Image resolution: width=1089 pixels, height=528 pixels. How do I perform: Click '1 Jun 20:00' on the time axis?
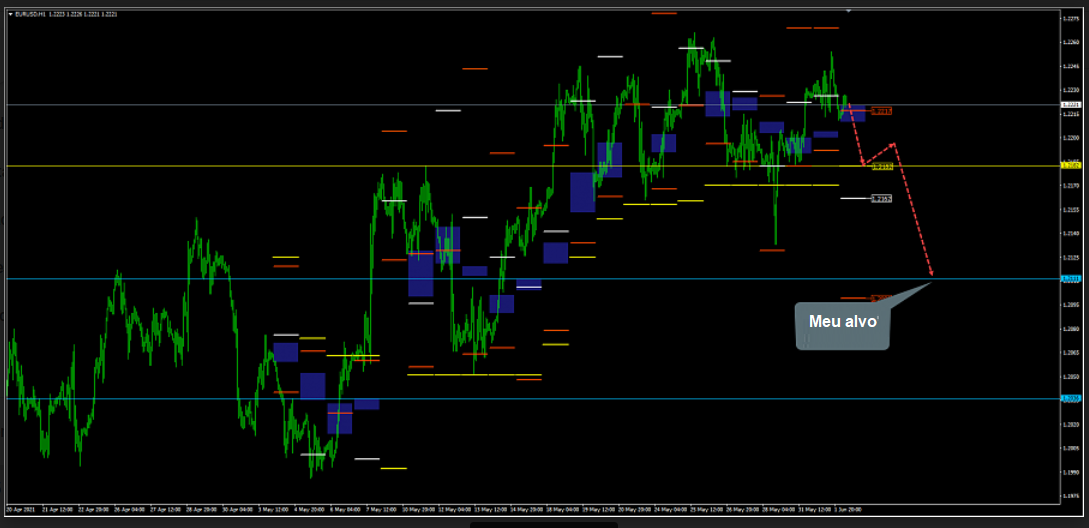click(x=848, y=509)
